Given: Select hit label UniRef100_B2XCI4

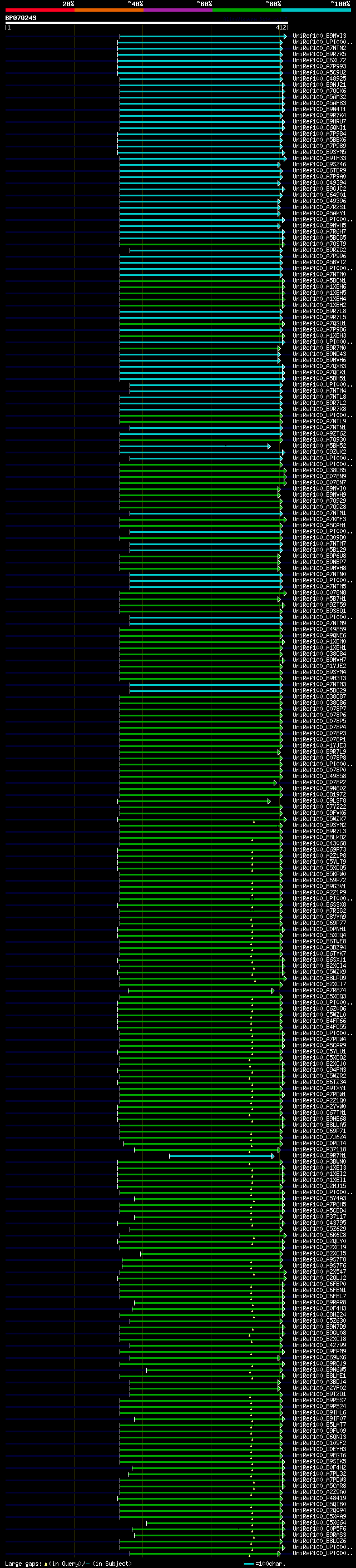Looking at the screenshot, I should point(319,966).
